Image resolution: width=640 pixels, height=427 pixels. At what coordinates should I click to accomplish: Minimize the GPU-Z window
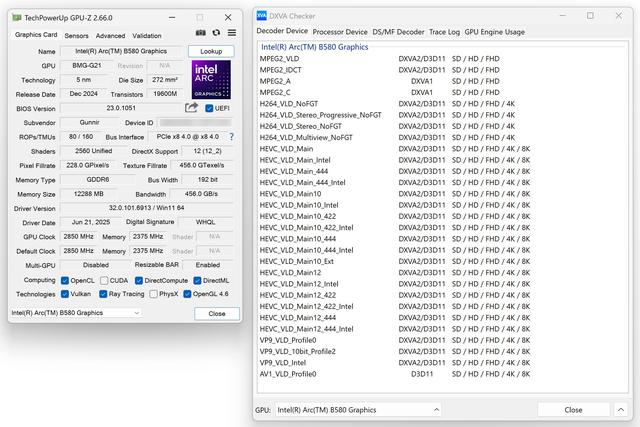click(172, 18)
